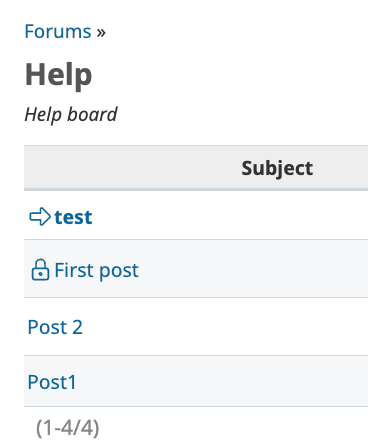Click the grey header area left of Subject
The height and width of the screenshot is (448, 368).
pos(132,168)
